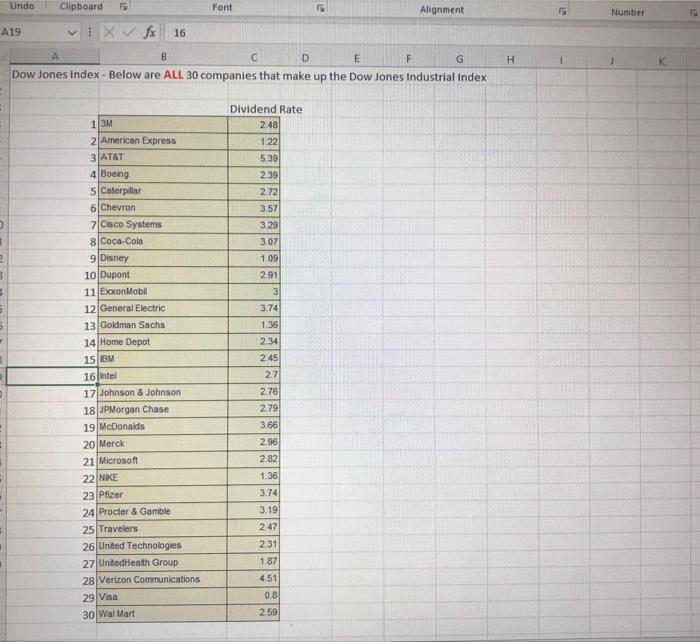Select Verizon dividend rate 4.51
Image resolution: width=700 pixels, height=642 pixels.
253,579
